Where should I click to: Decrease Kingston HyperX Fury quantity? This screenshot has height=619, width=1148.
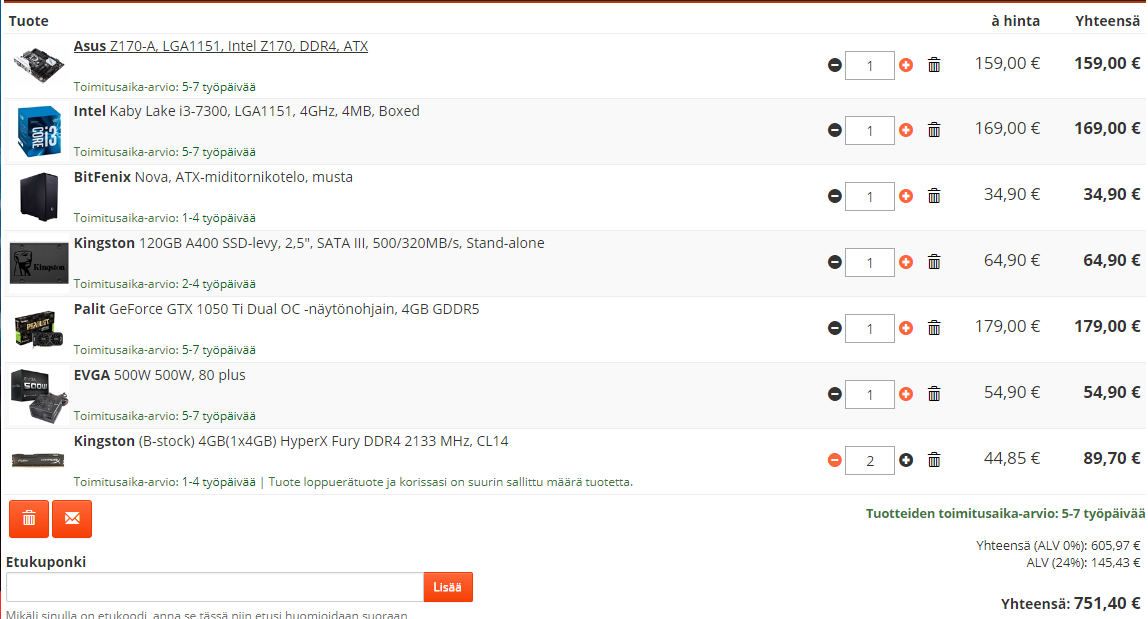coord(835,460)
